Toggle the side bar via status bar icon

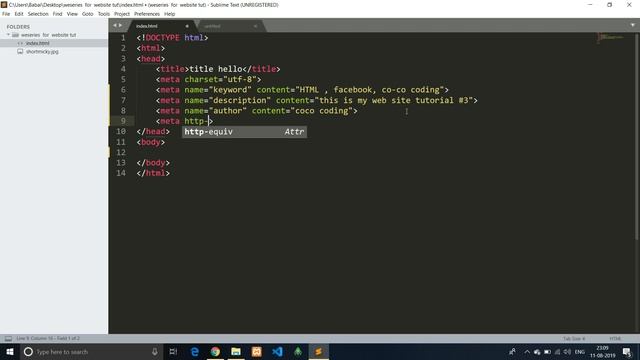click(x=8, y=338)
